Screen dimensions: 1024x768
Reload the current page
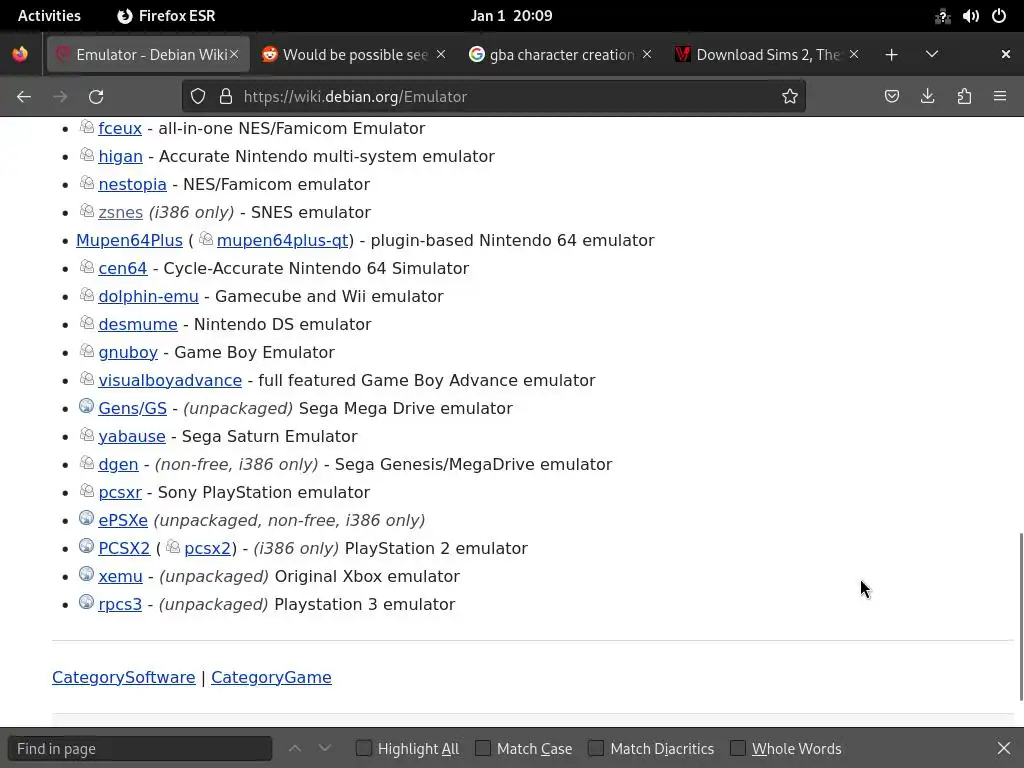(x=96, y=97)
